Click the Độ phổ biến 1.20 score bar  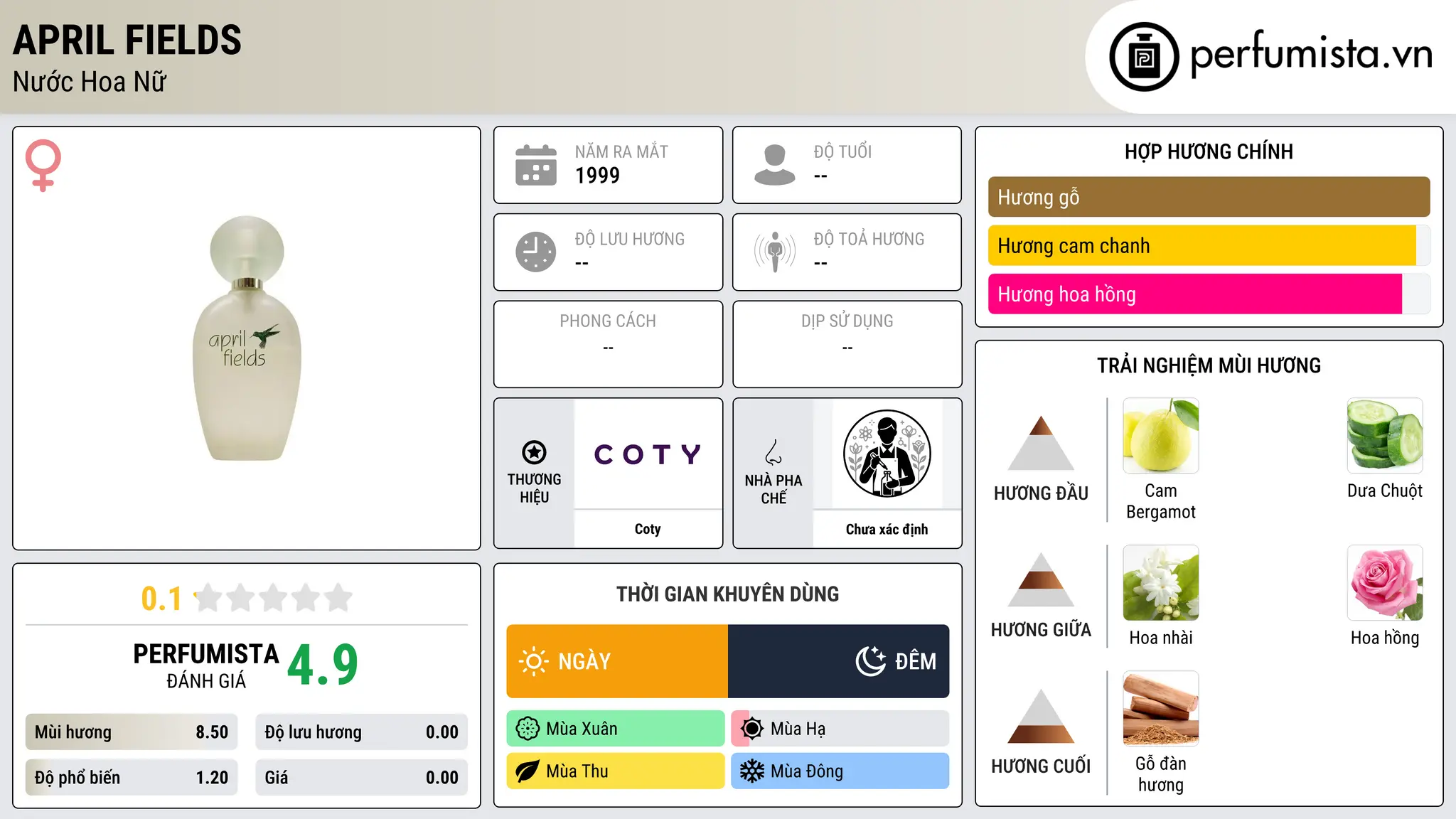[132, 778]
